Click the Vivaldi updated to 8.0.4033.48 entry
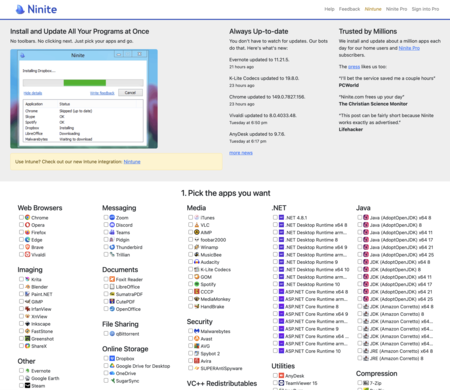Viewport: 450px width, 390px height. 263,115
